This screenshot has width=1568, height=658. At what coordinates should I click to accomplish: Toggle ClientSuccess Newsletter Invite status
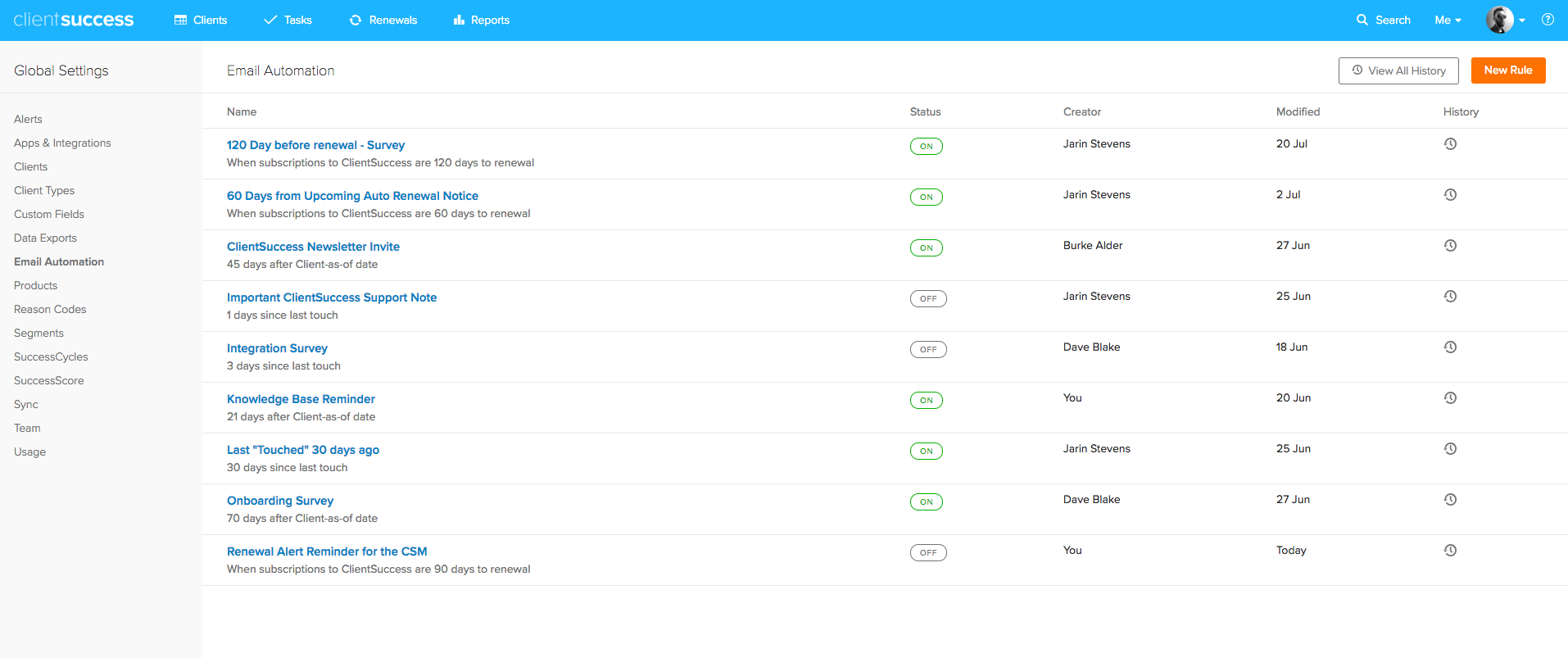pos(927,248)
